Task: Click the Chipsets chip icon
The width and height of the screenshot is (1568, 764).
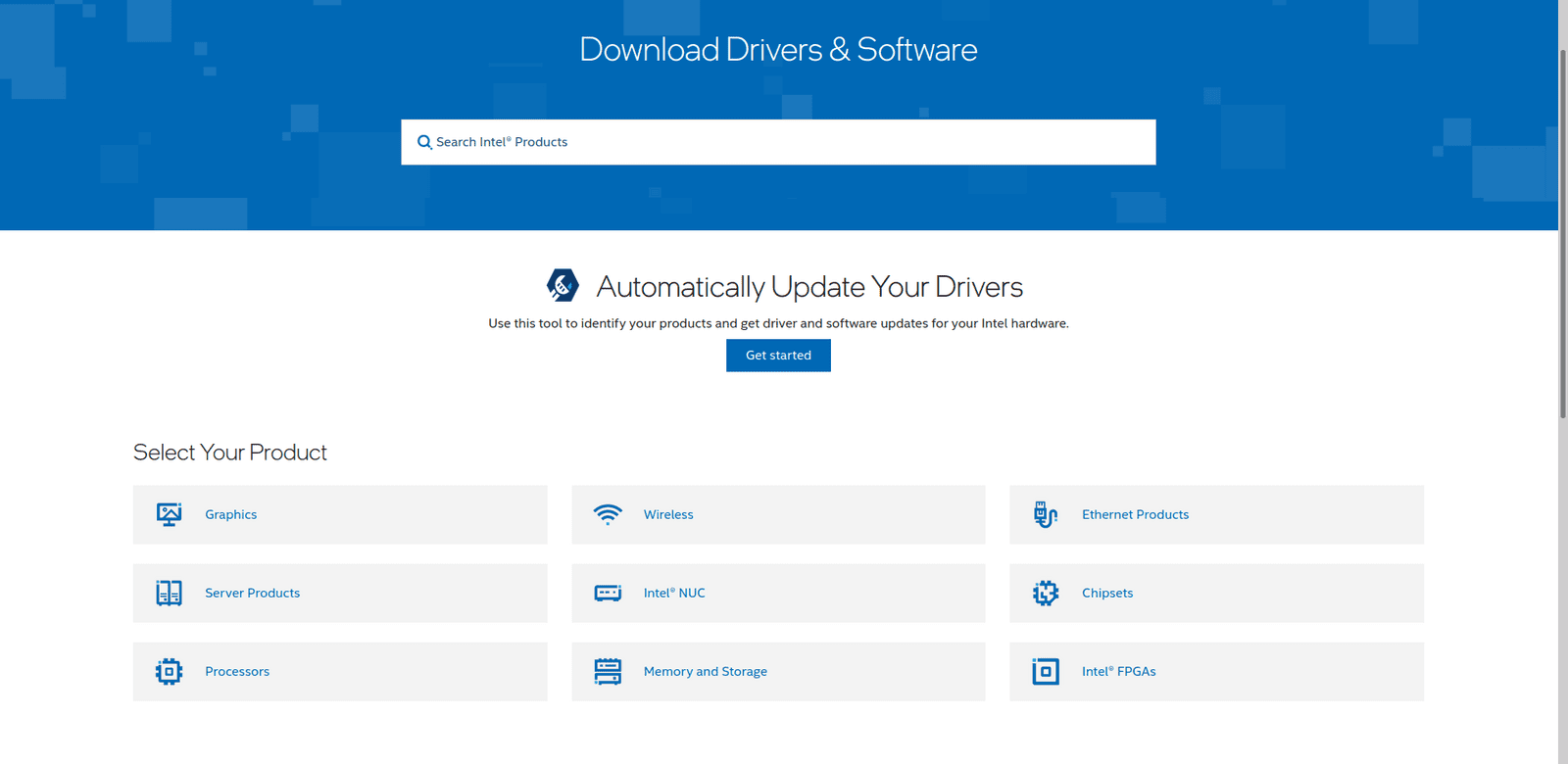Action: [x=1046, y=593]
